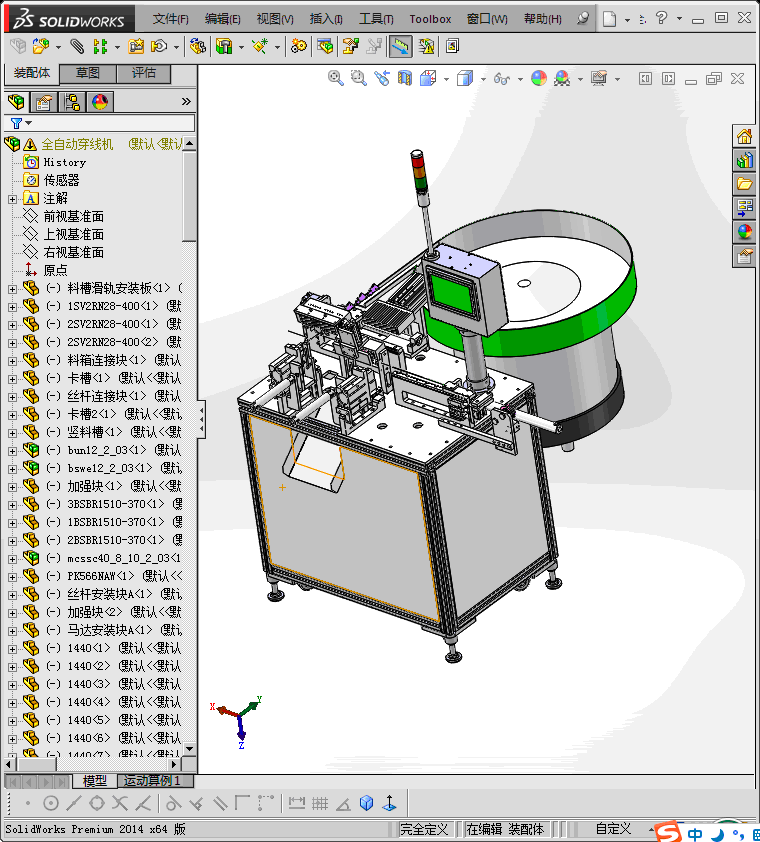Select the 右视基准面 plane
The height and width of the screenshot is (842, 760).
click(x=74, y=252)
